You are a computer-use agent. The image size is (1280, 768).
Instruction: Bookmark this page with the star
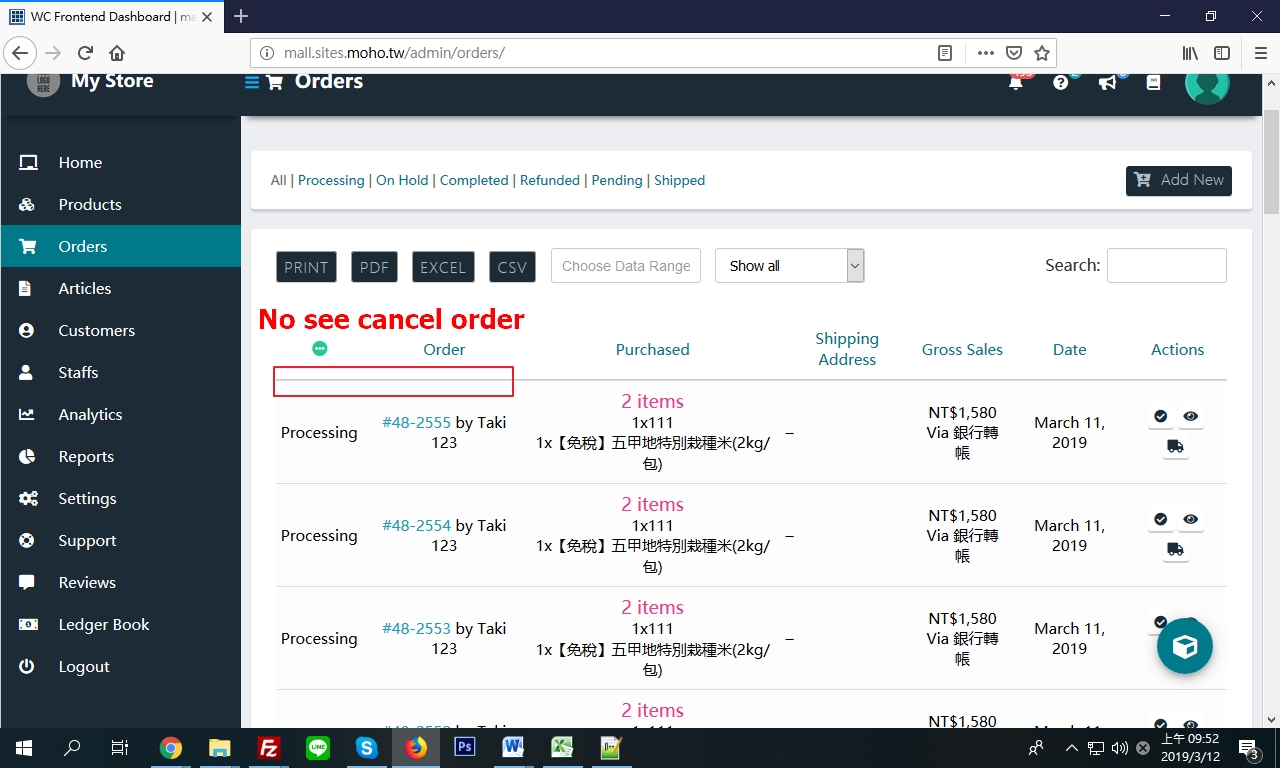click(x=1042, y=53)
